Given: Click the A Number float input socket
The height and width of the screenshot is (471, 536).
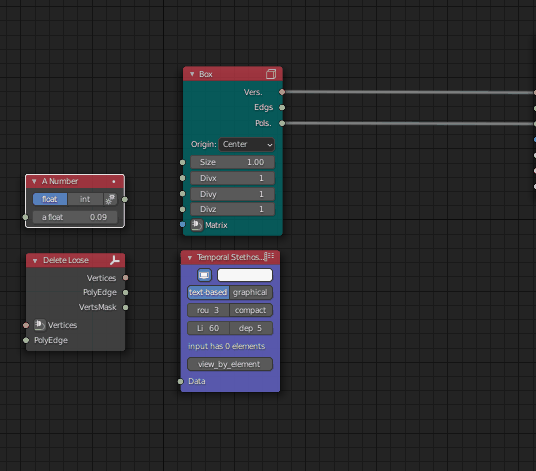Looking at the screenshot, I should tap(25, 217).
